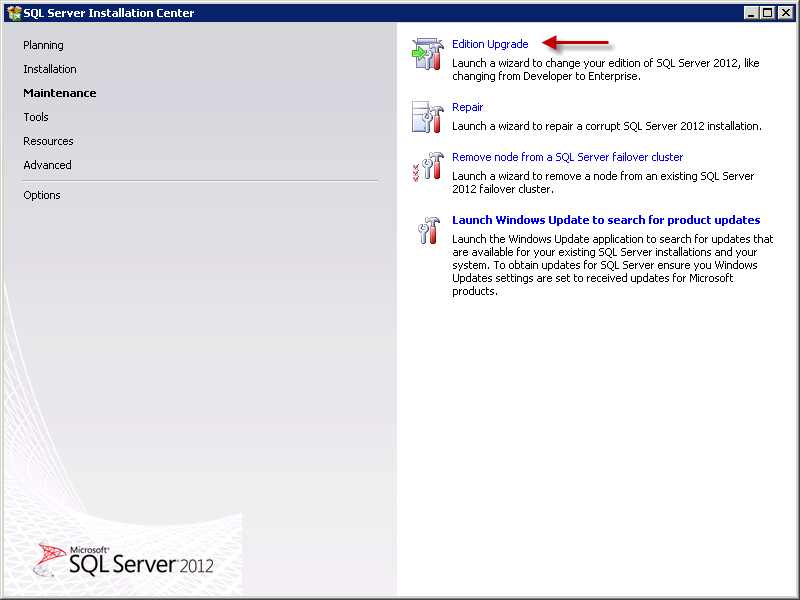This screenshot has height=600, width=800.
Task: Switch to the Tools section
Action: point(36,117)
